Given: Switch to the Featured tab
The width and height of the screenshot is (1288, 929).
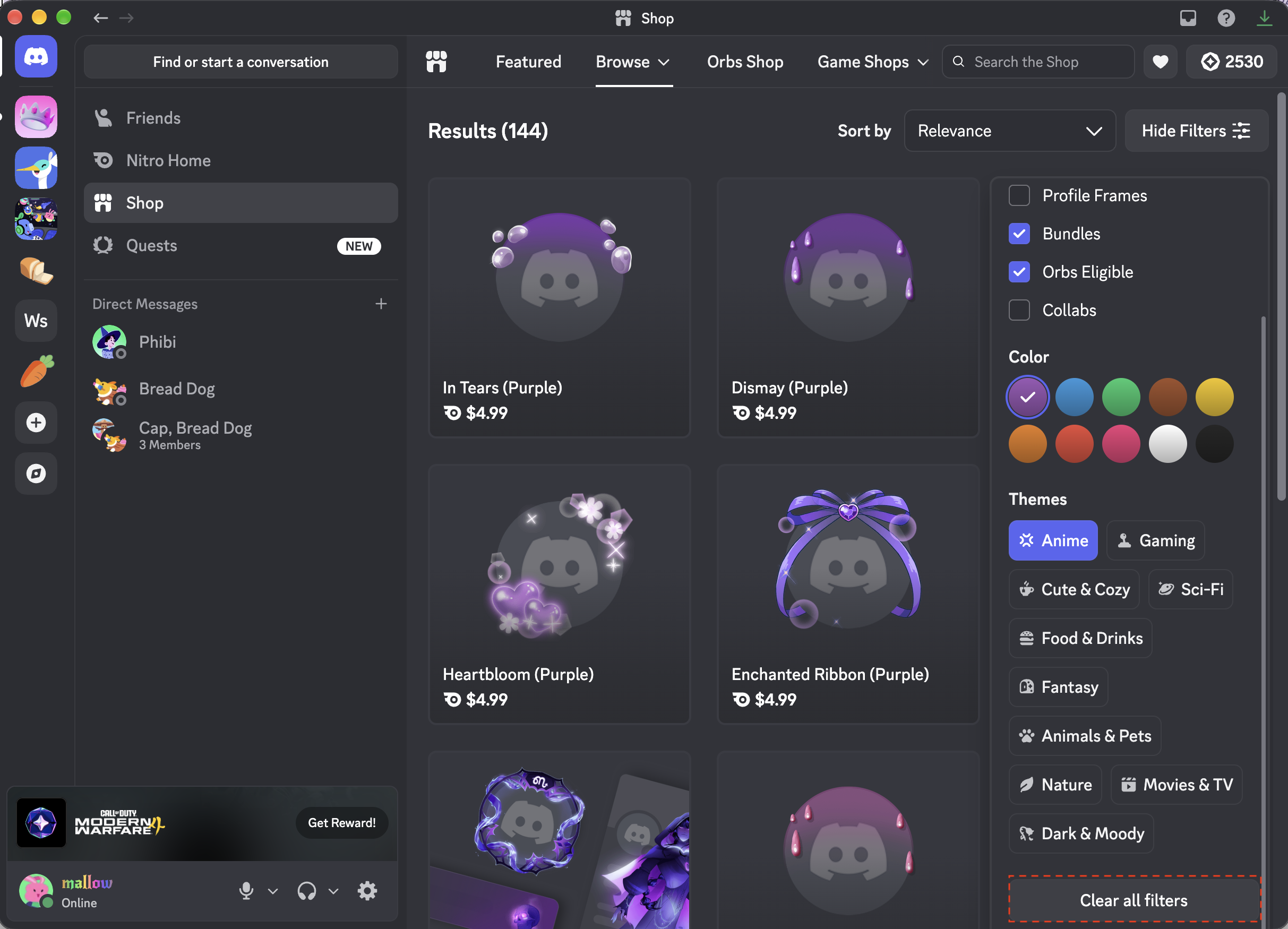Looking at the screenshot, I should 528,62.
